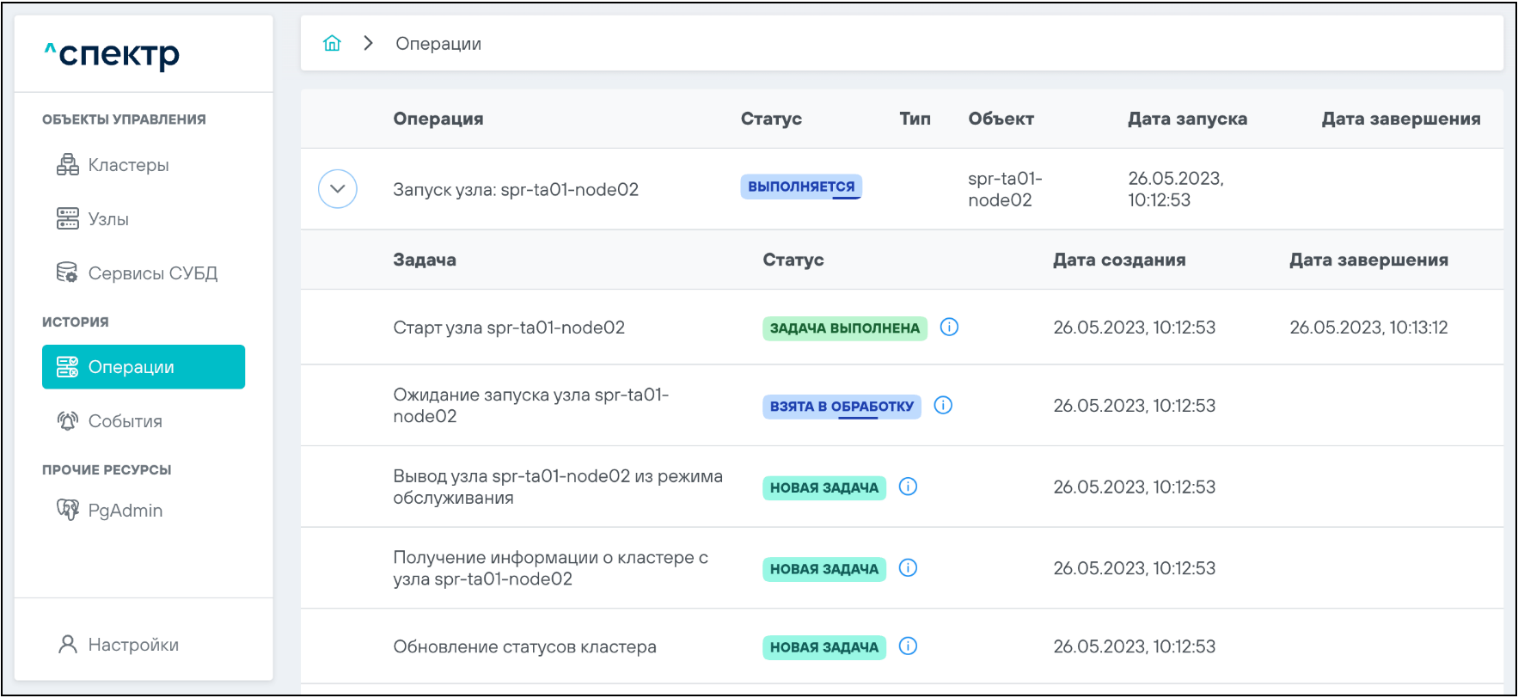Click the ВЗЯТА В ОБРАБОТКУ badge
1518x698 pixels.
[x=841, y=407]
